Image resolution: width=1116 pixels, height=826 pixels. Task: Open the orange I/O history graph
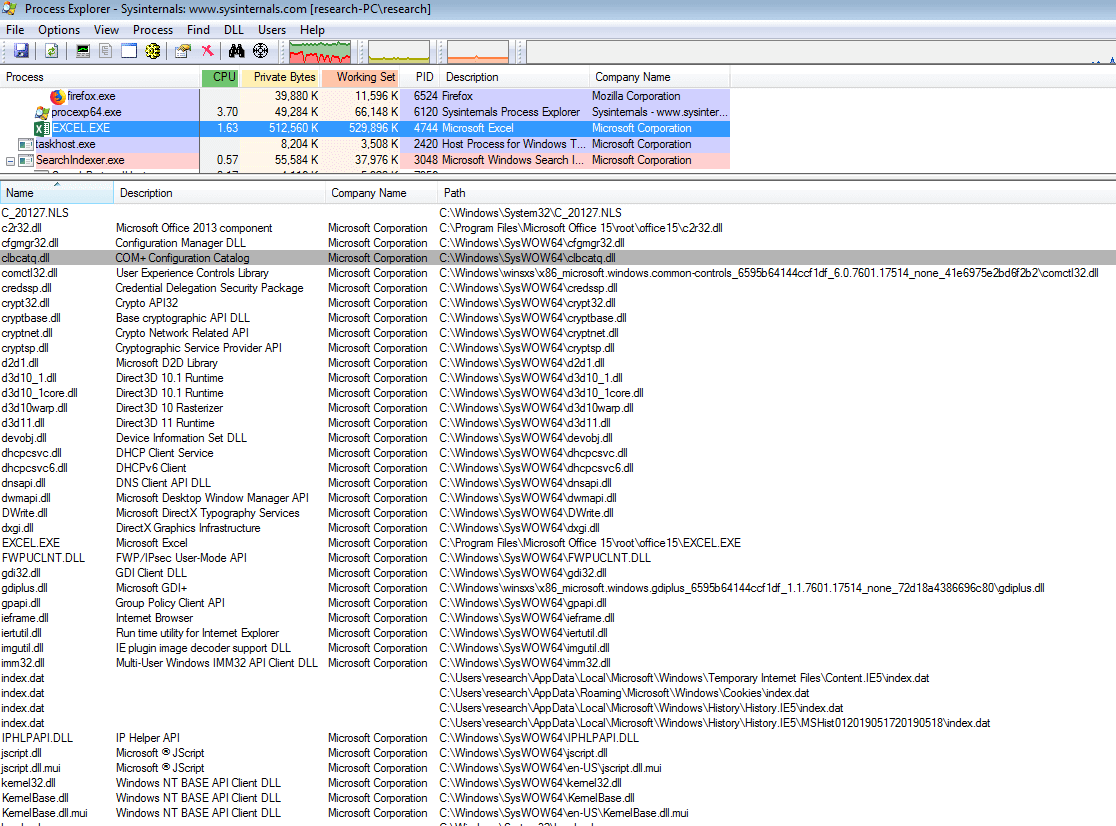478,51
